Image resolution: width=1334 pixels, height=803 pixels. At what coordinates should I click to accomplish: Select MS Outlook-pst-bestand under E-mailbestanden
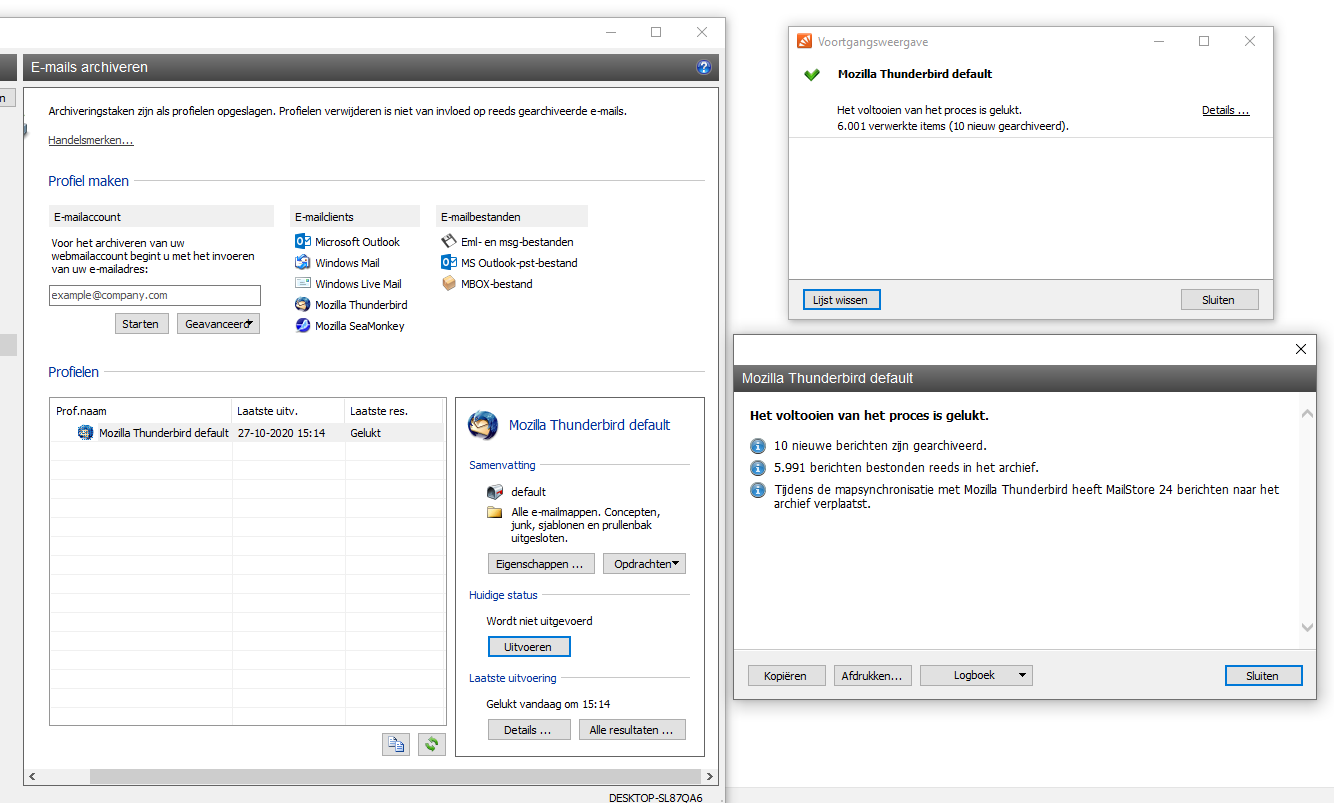[510, 263]
